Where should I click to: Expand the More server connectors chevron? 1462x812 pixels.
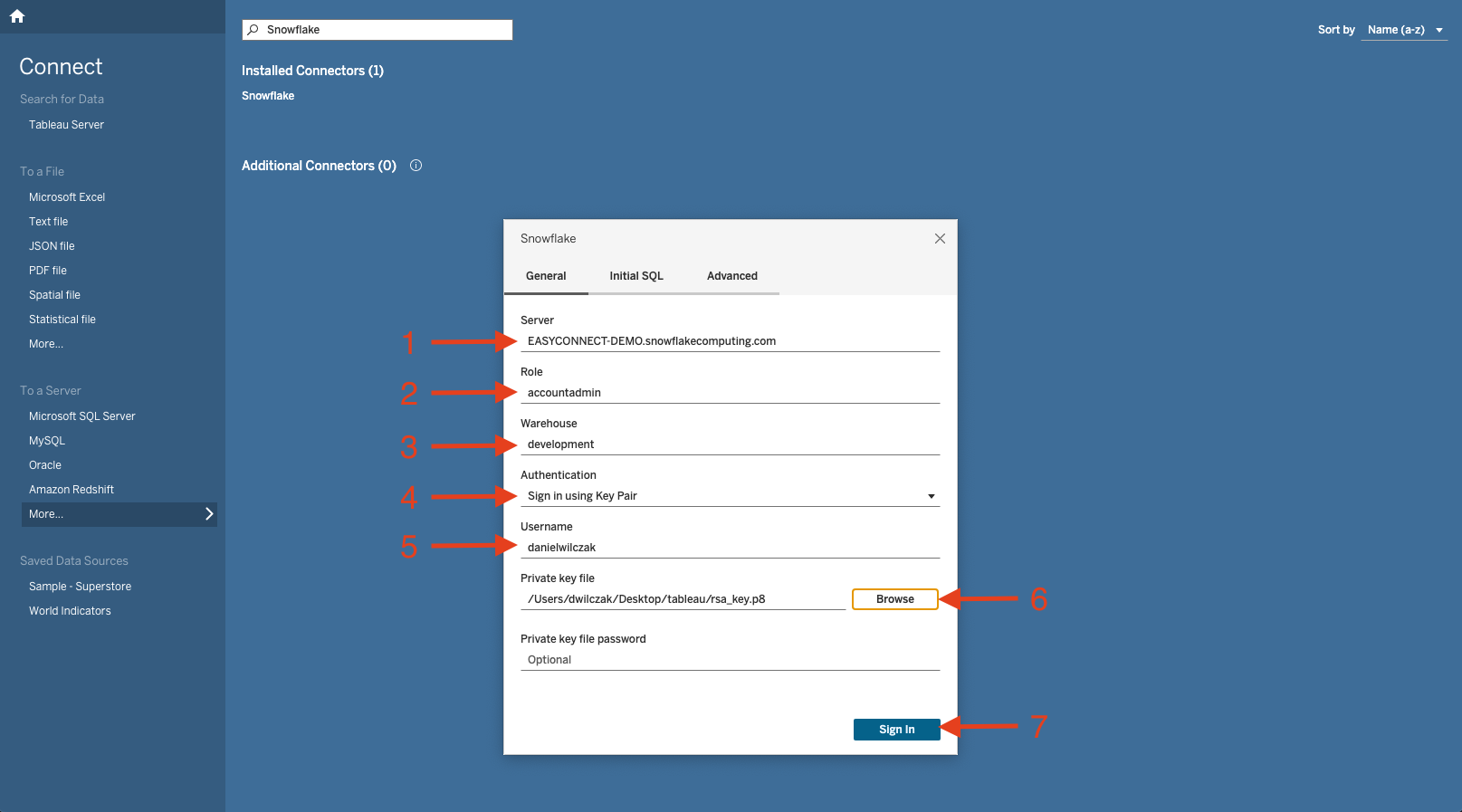tap(209, 514)
